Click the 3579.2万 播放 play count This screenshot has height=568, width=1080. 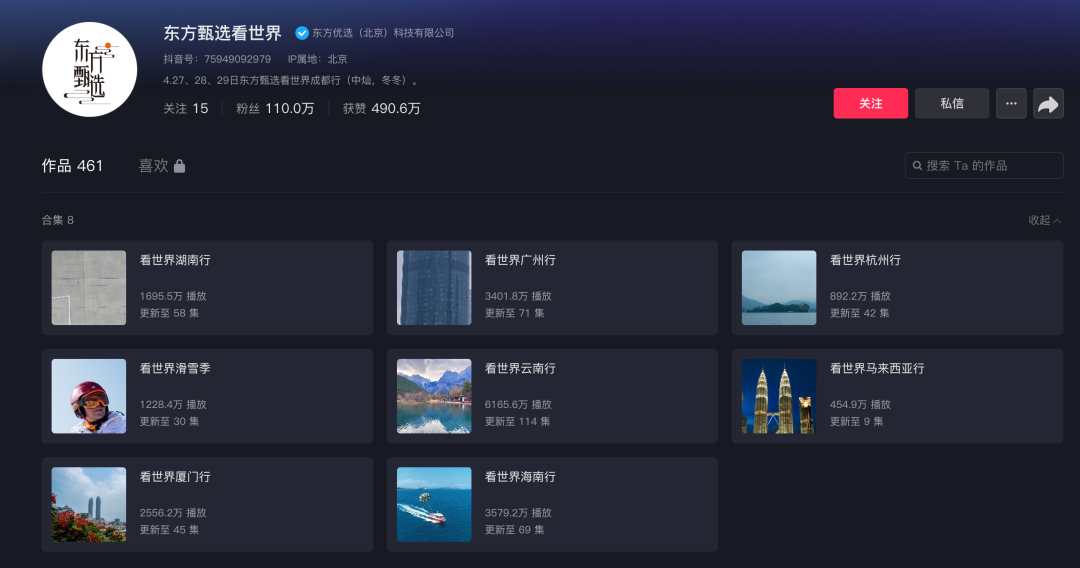[518, 512]
